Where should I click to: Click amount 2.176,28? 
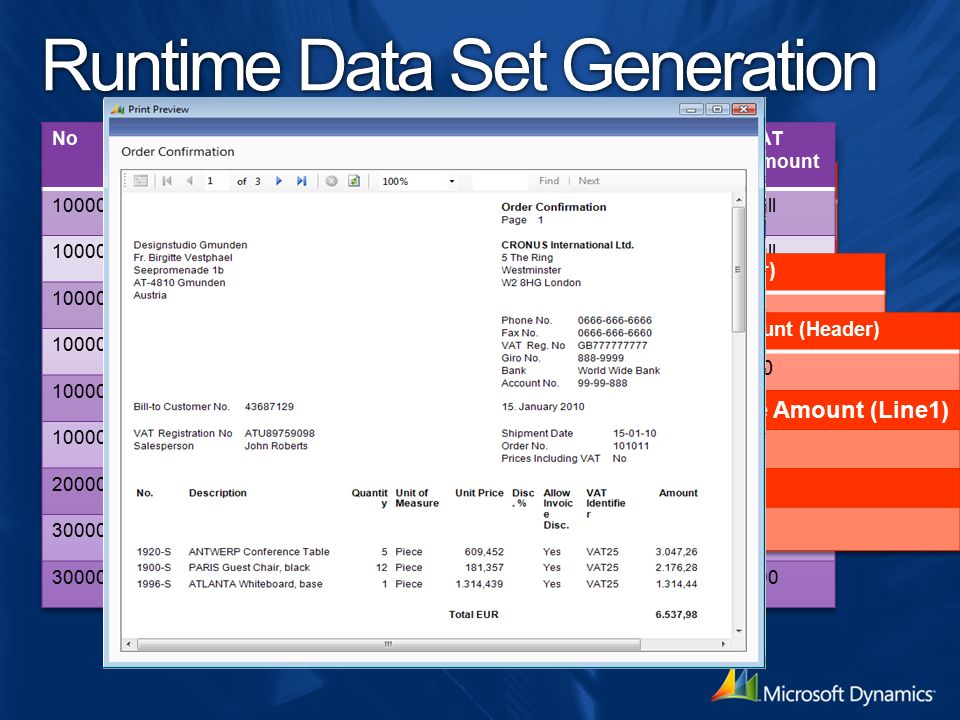pos(677,568)
